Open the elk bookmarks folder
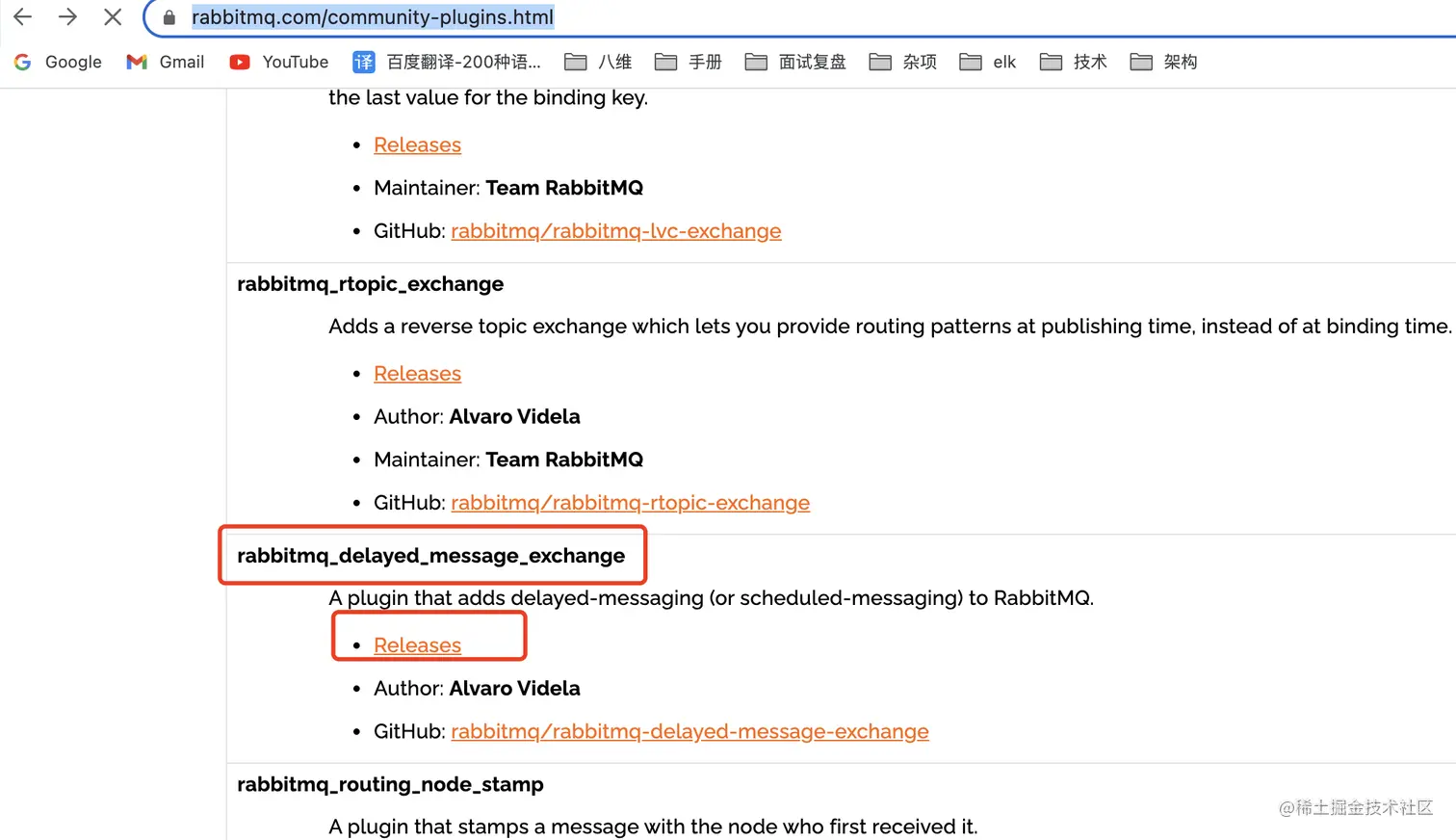1456x840 pixels. [x=988, y=62]
